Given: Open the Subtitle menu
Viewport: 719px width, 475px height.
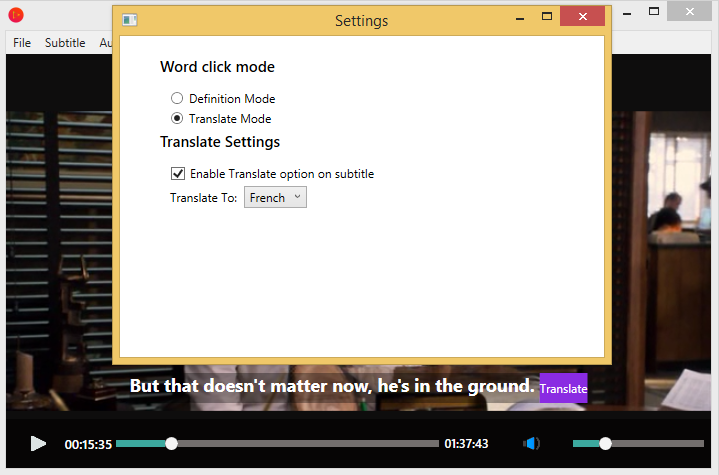Looking at the screenshot, I should (65, 43).
